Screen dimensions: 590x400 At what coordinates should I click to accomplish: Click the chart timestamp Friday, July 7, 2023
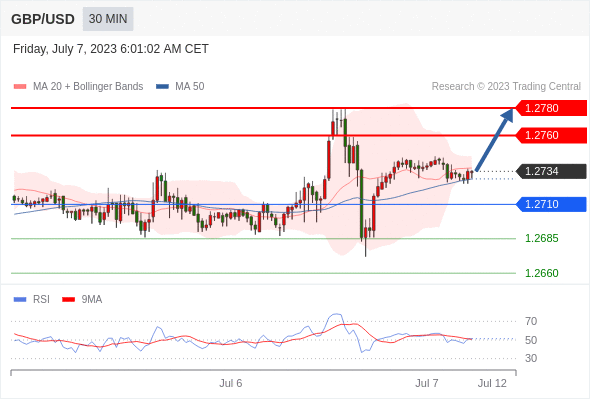pos(111,49)
